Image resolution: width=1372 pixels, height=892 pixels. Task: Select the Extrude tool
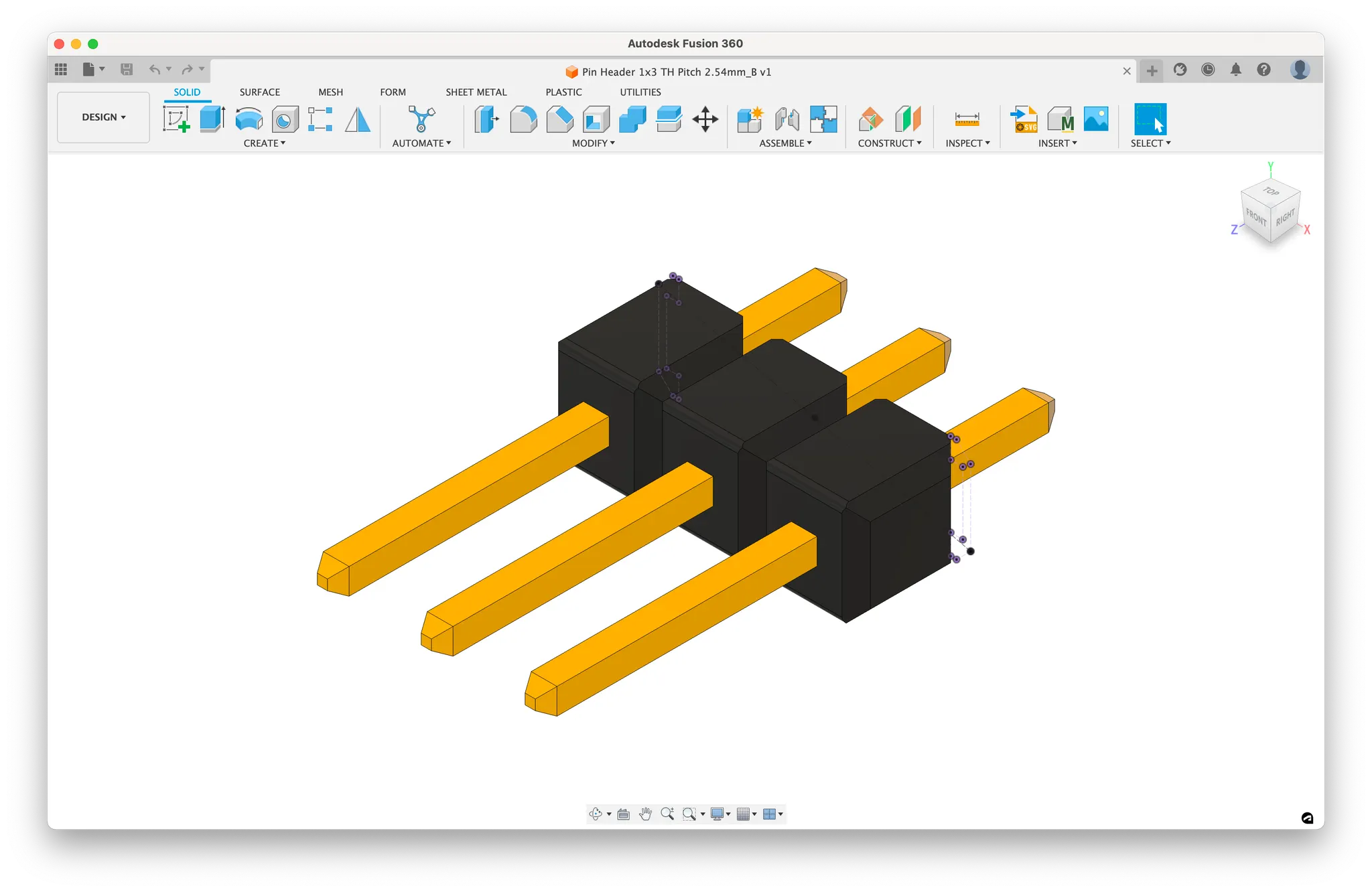pyautogui.click(x=212, y=119)
